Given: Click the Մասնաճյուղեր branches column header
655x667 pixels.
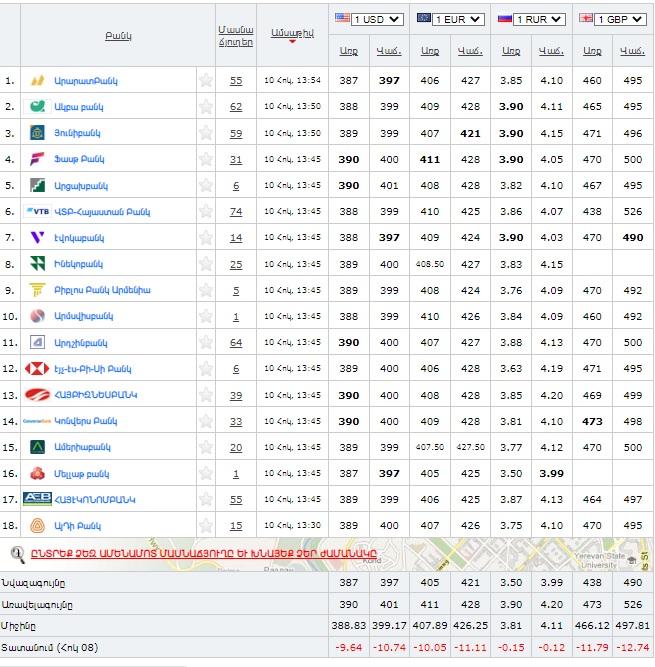Looking at the screenshot, I should [236, 36].
